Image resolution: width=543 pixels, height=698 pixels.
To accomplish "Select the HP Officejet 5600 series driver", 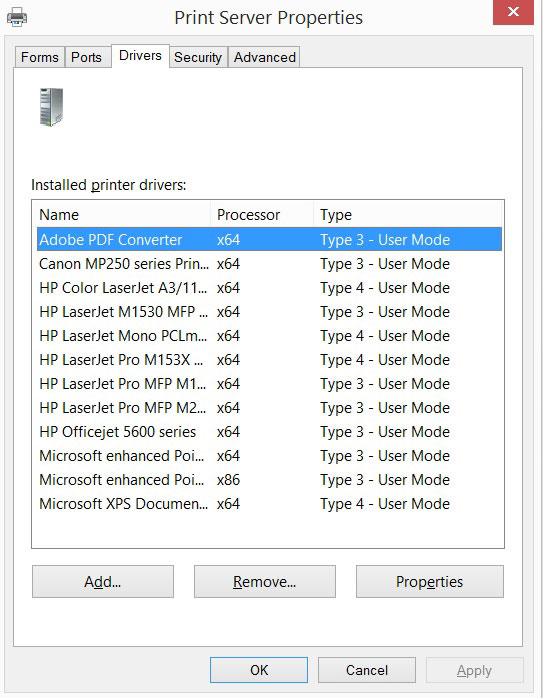I will click(269, 432).
